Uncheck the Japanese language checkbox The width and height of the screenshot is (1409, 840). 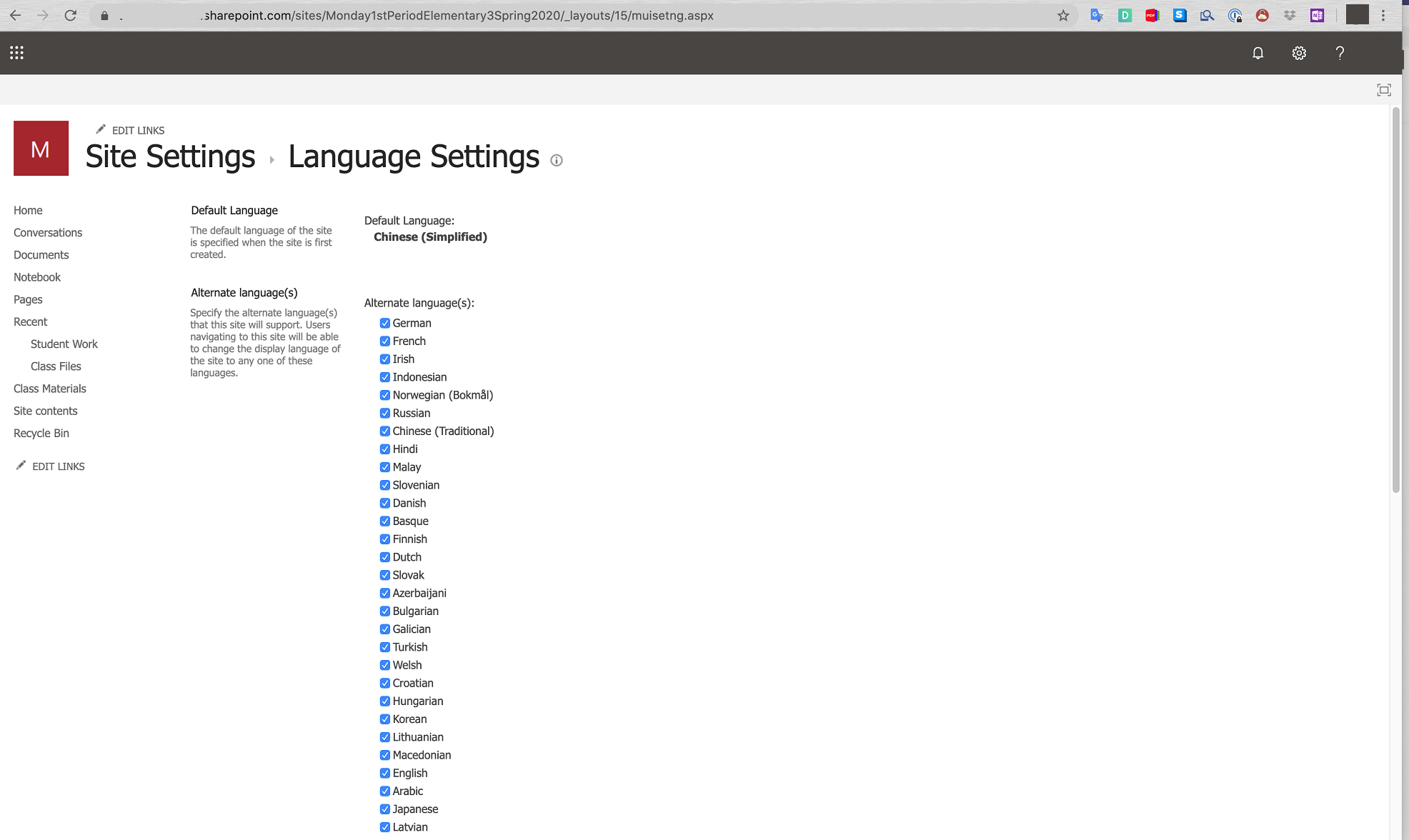[385, 809]
